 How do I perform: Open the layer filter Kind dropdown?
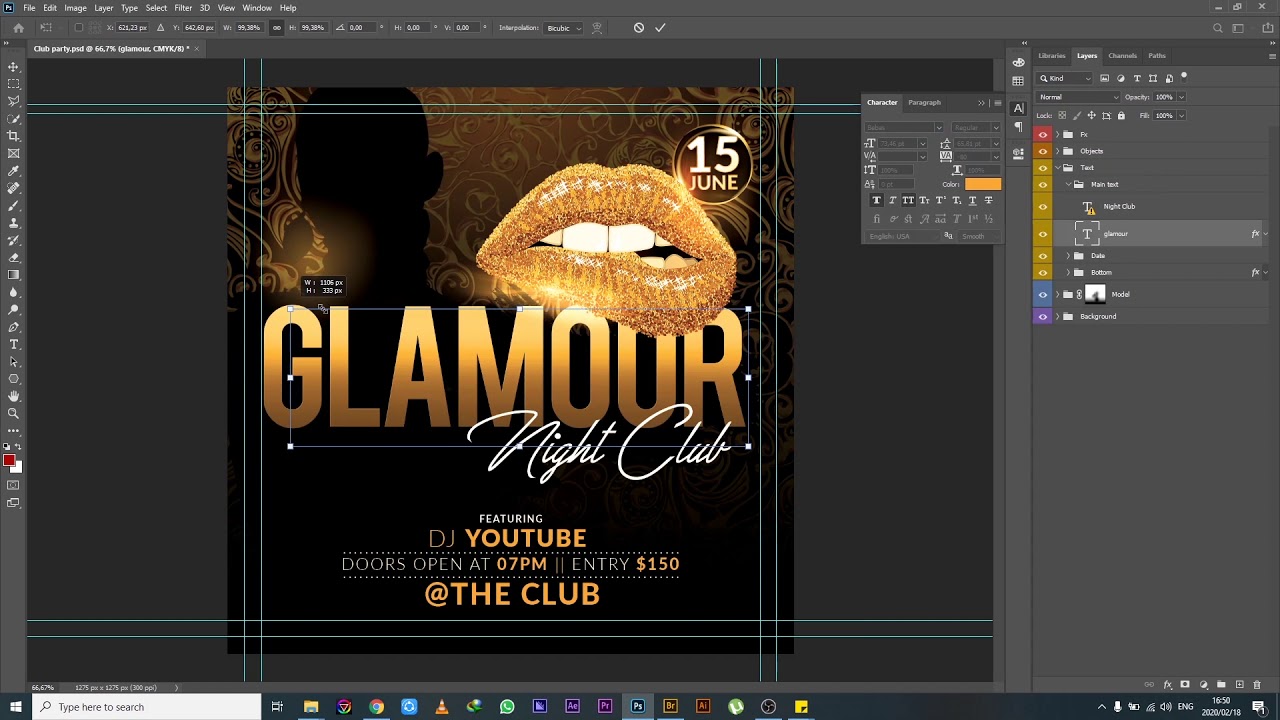1065,78
